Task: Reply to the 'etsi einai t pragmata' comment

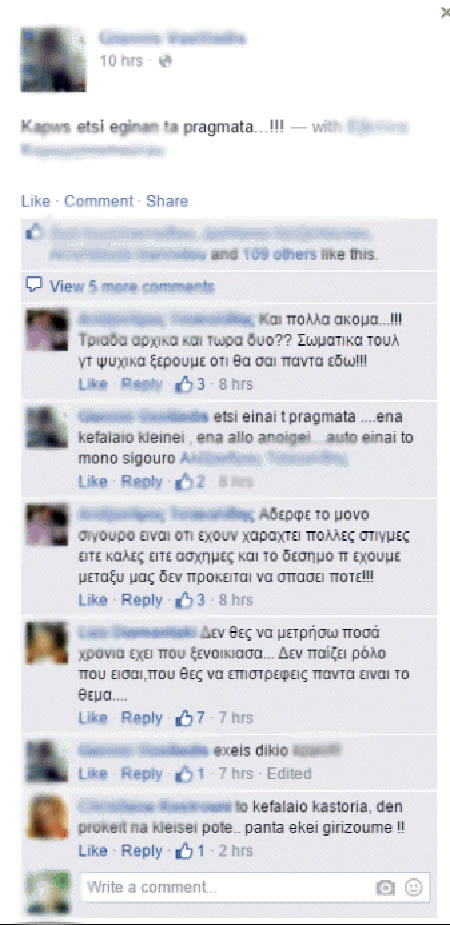Action: click(x=142, y=482)
